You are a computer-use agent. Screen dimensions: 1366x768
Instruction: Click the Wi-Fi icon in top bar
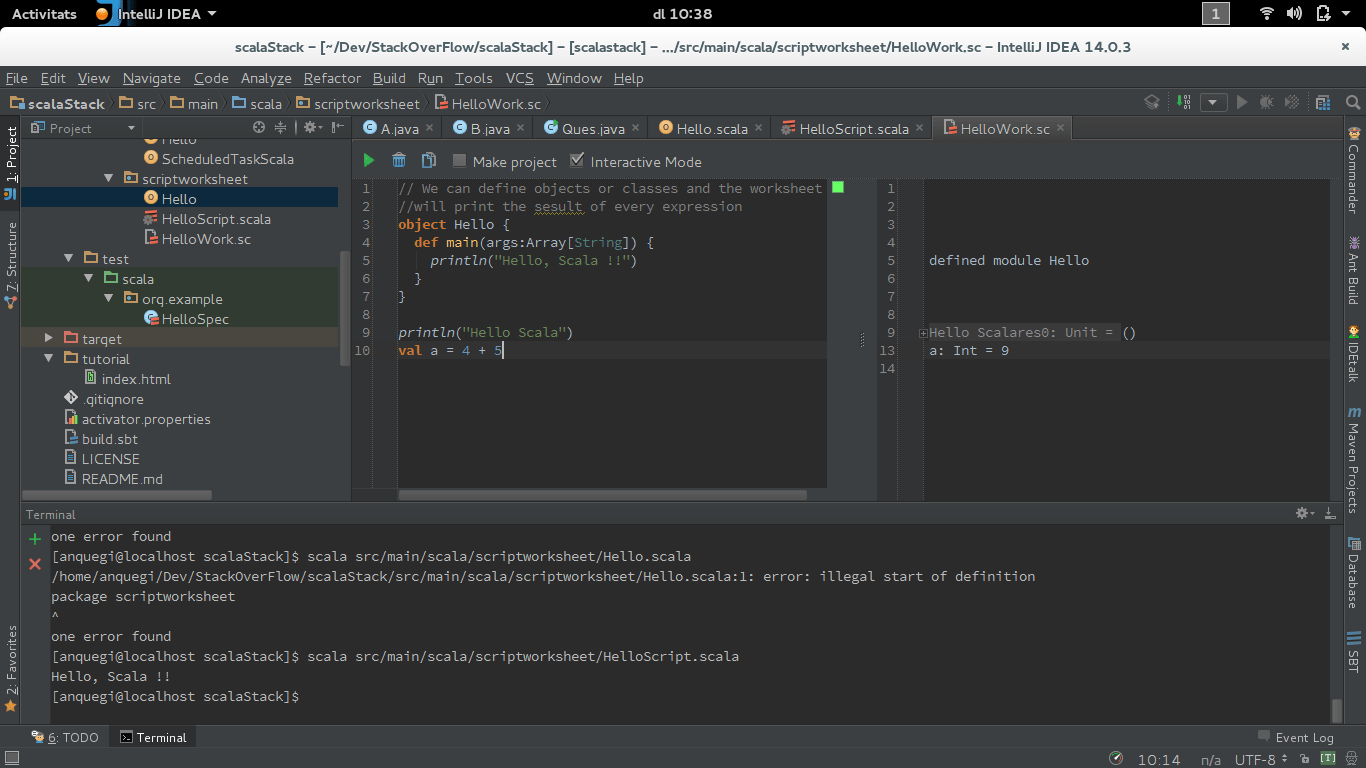(x=1267, y=13)
